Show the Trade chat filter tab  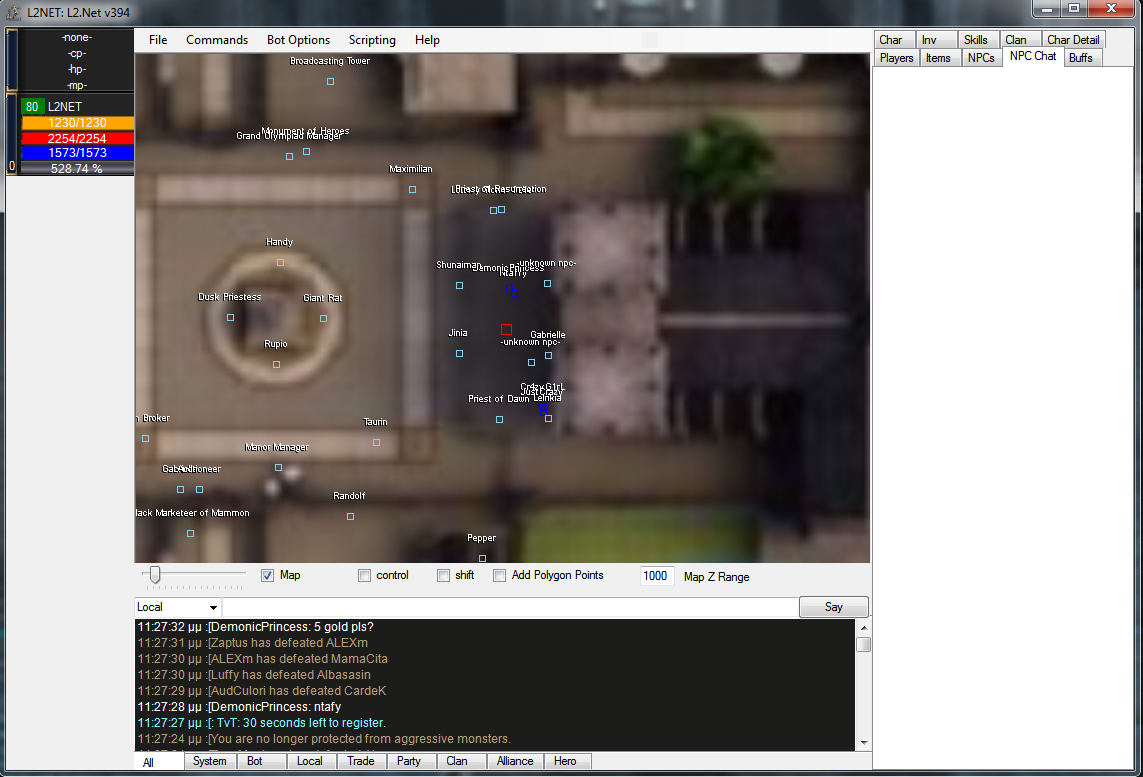(x=361, y=761)
